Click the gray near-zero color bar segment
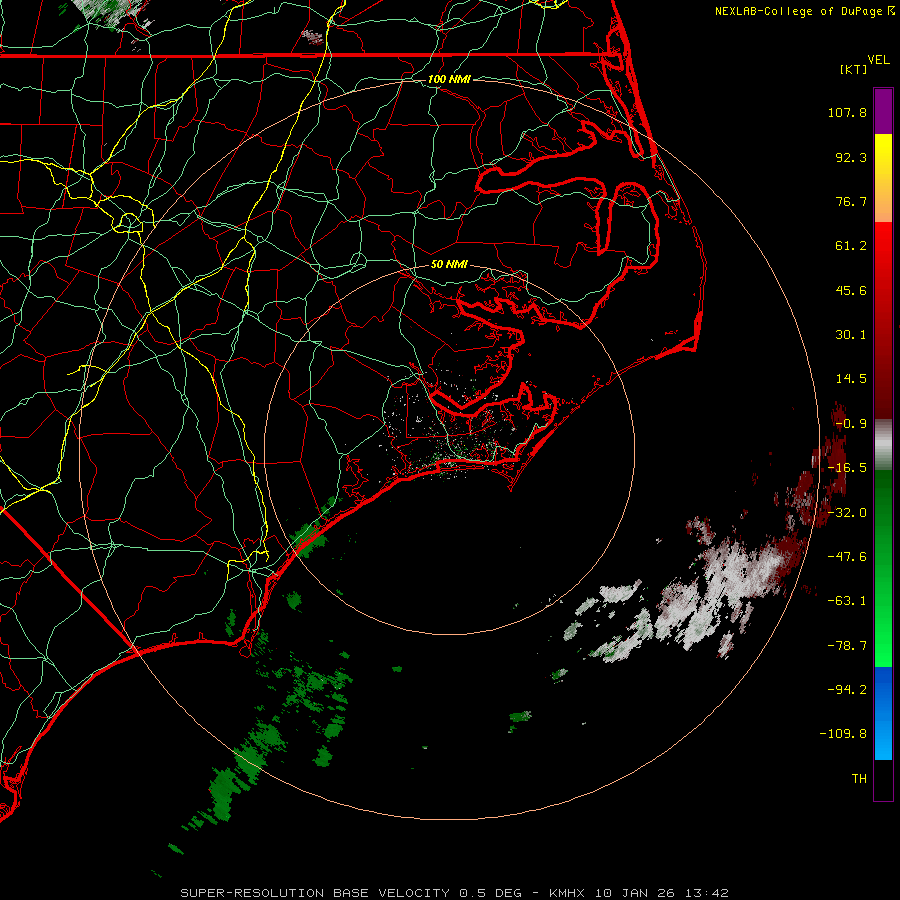This screenshot has width=900, height=900. click(883, 443)
